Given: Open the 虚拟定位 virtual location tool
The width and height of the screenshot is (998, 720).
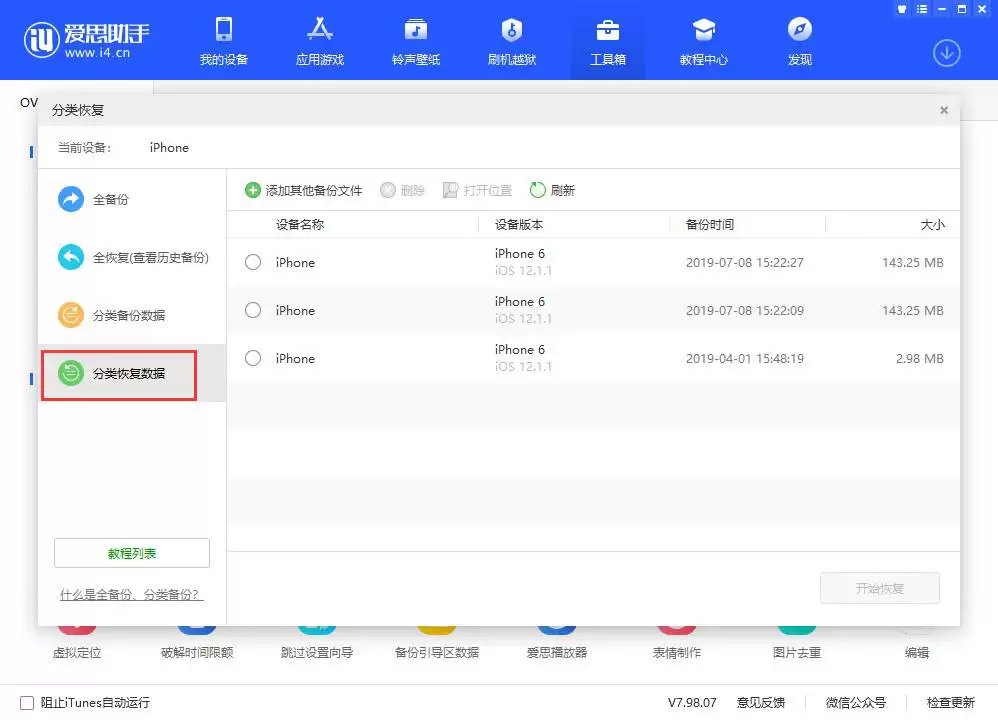Looking at the screenshot, I should coord(77,643).
